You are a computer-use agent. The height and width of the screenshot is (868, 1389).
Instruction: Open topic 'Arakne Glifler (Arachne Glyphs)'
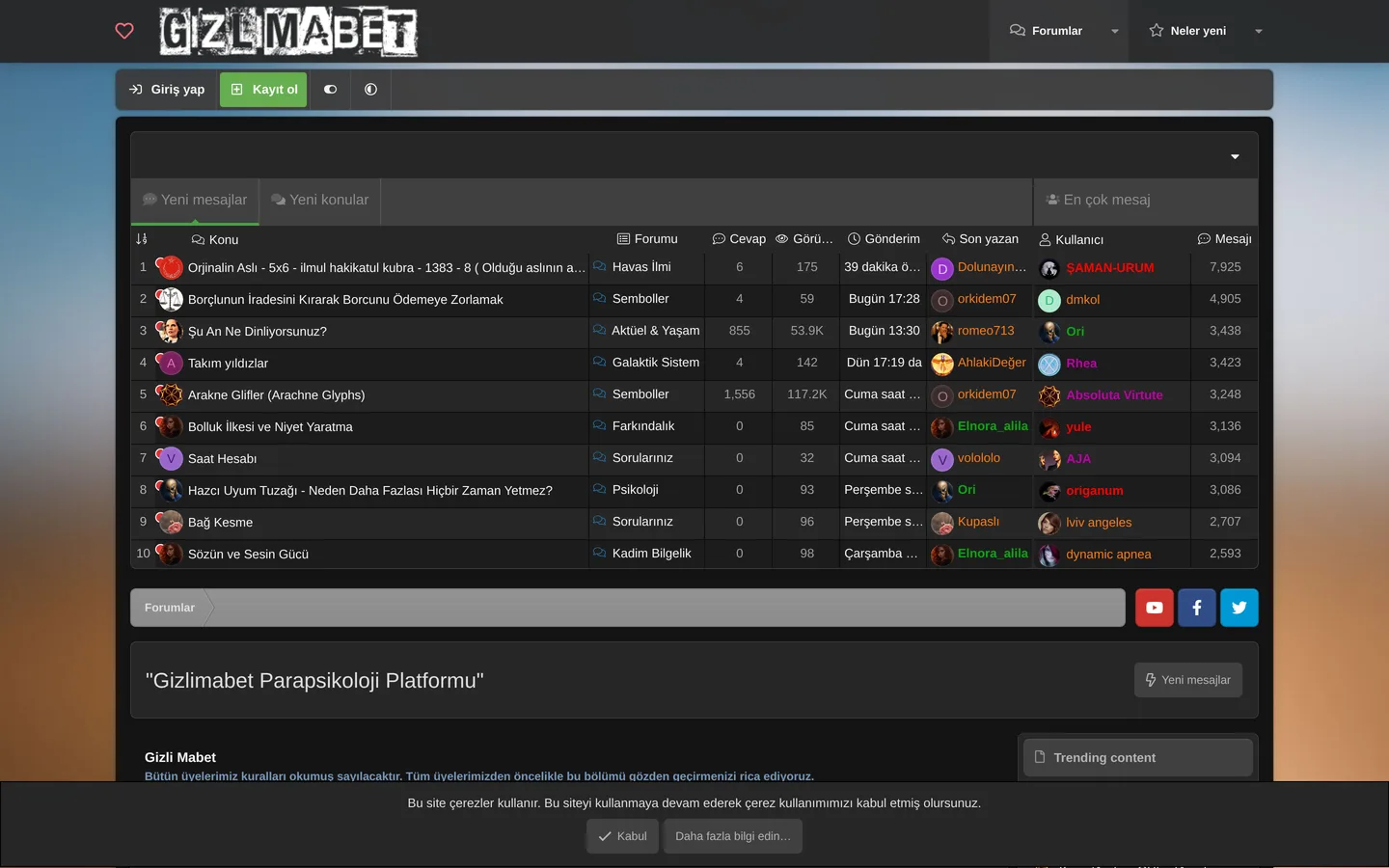click(276, 395)
